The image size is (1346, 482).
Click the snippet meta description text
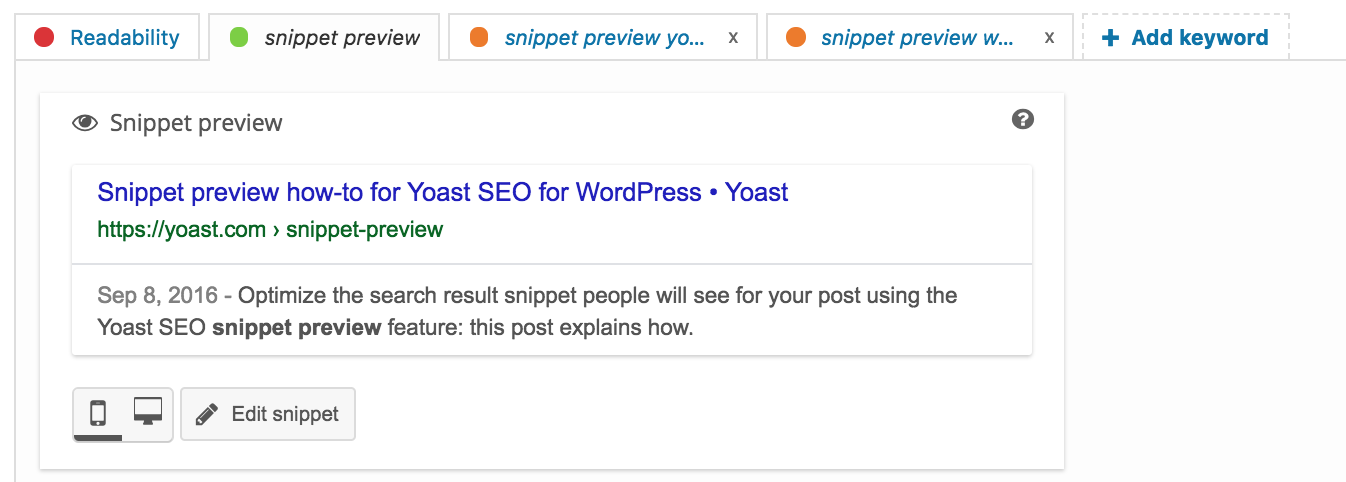click(527, 311)
